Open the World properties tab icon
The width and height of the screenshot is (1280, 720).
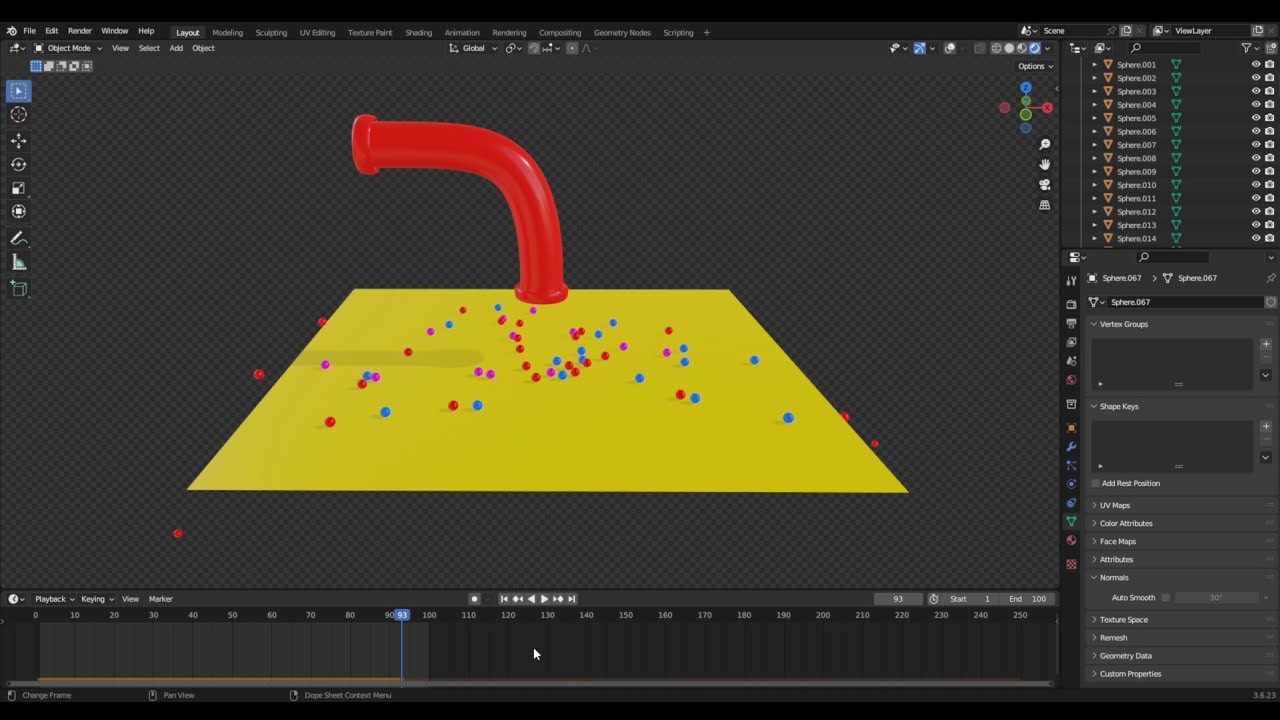(1071, 380)
